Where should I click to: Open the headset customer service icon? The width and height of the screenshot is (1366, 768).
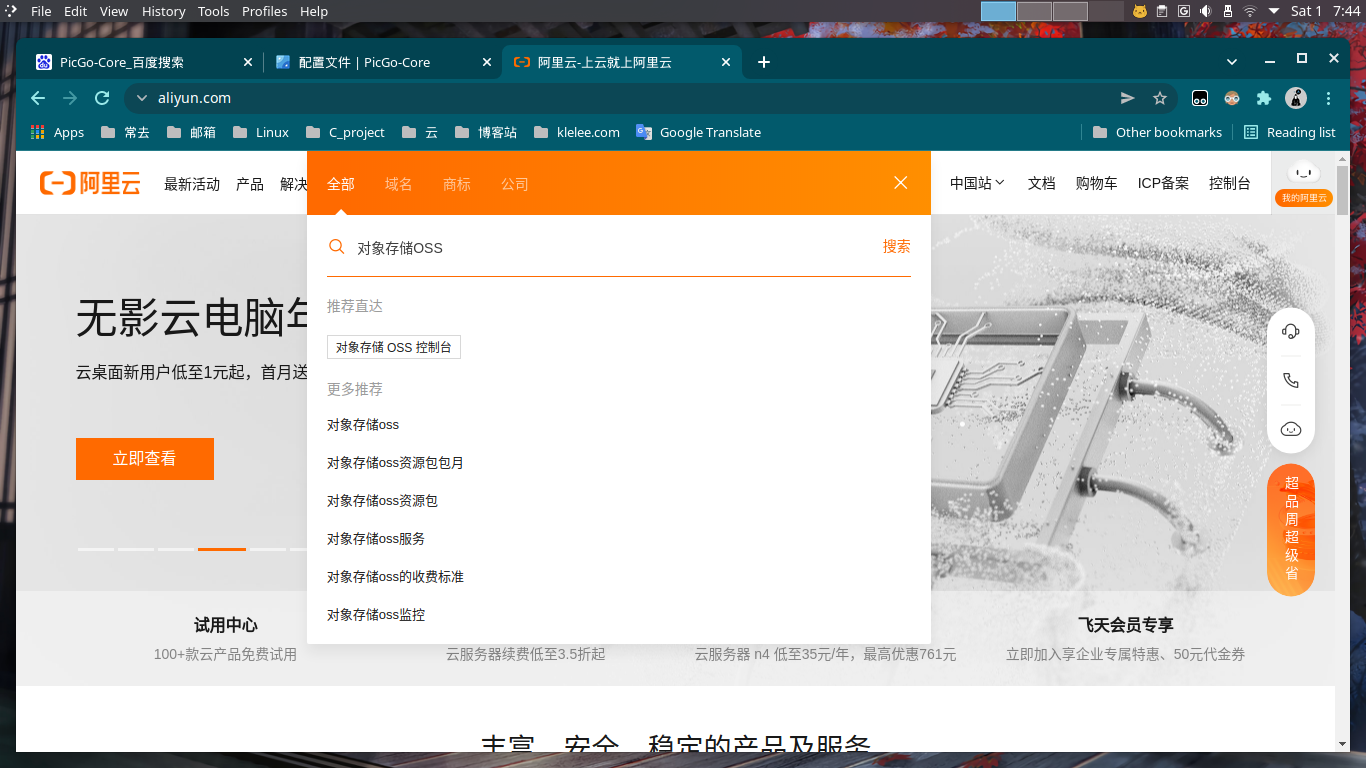1291,331
